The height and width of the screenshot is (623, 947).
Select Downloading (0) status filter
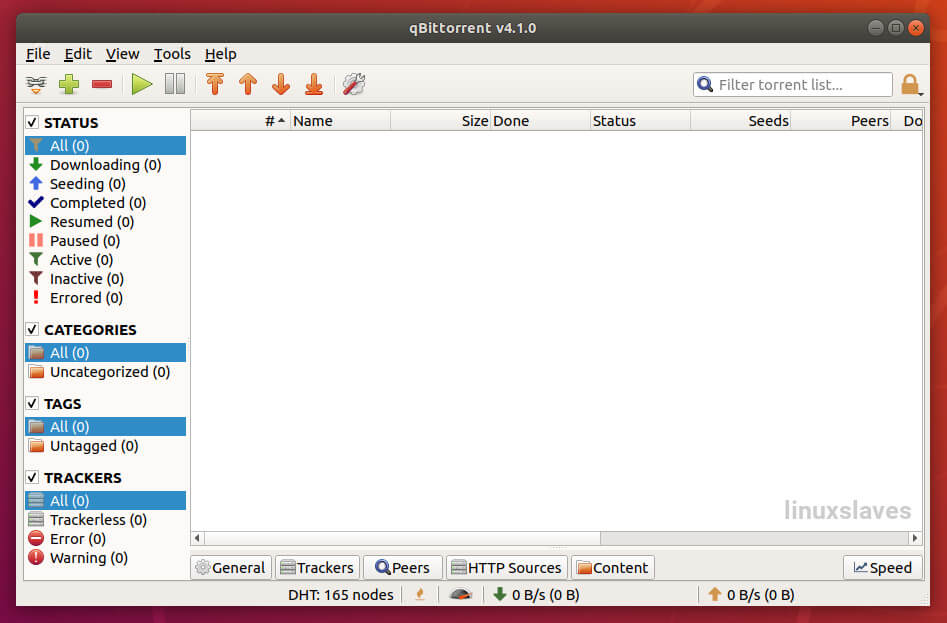coord(106,165)
